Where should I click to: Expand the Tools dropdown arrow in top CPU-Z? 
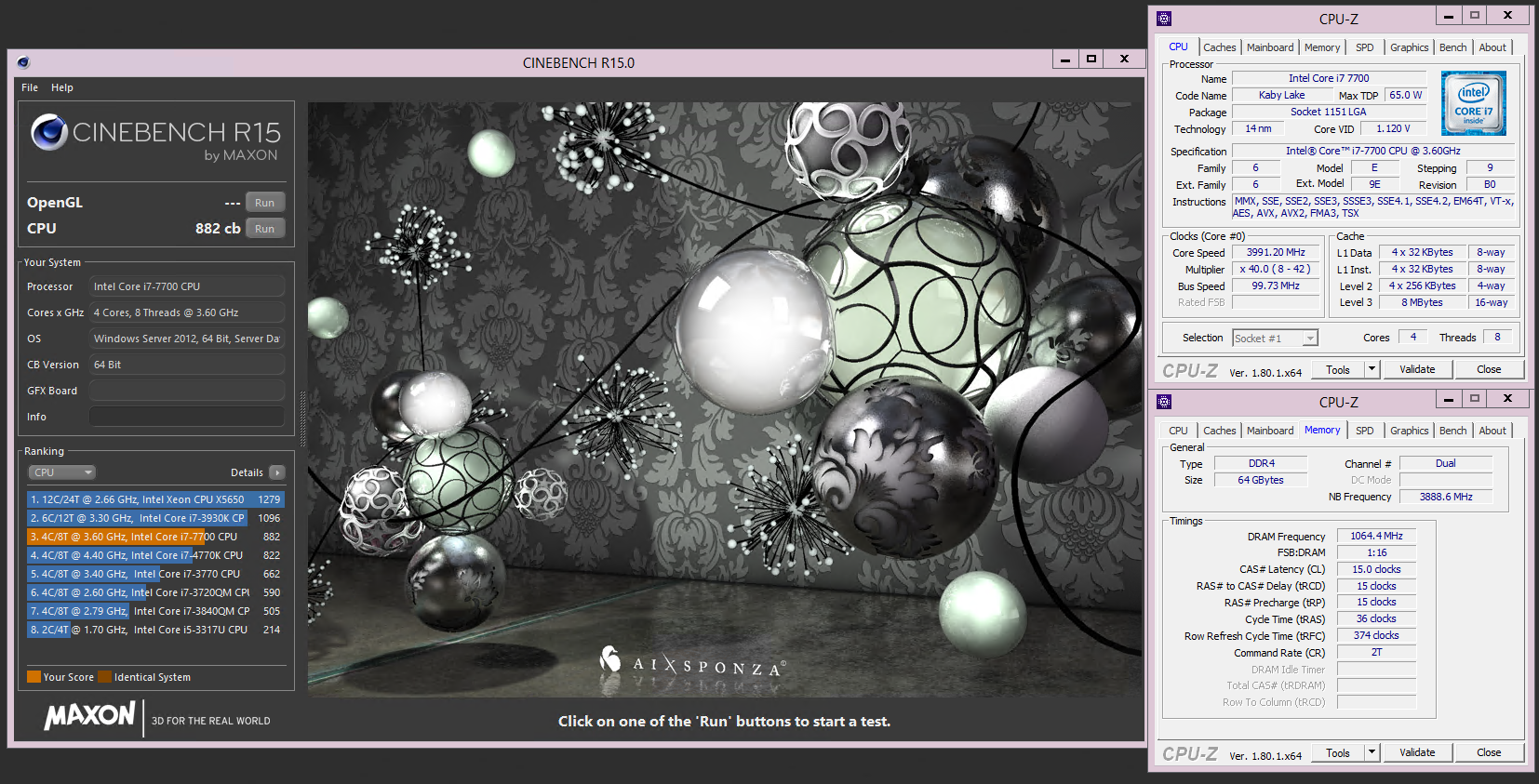pyautogui.click(x=1372, y=369)
